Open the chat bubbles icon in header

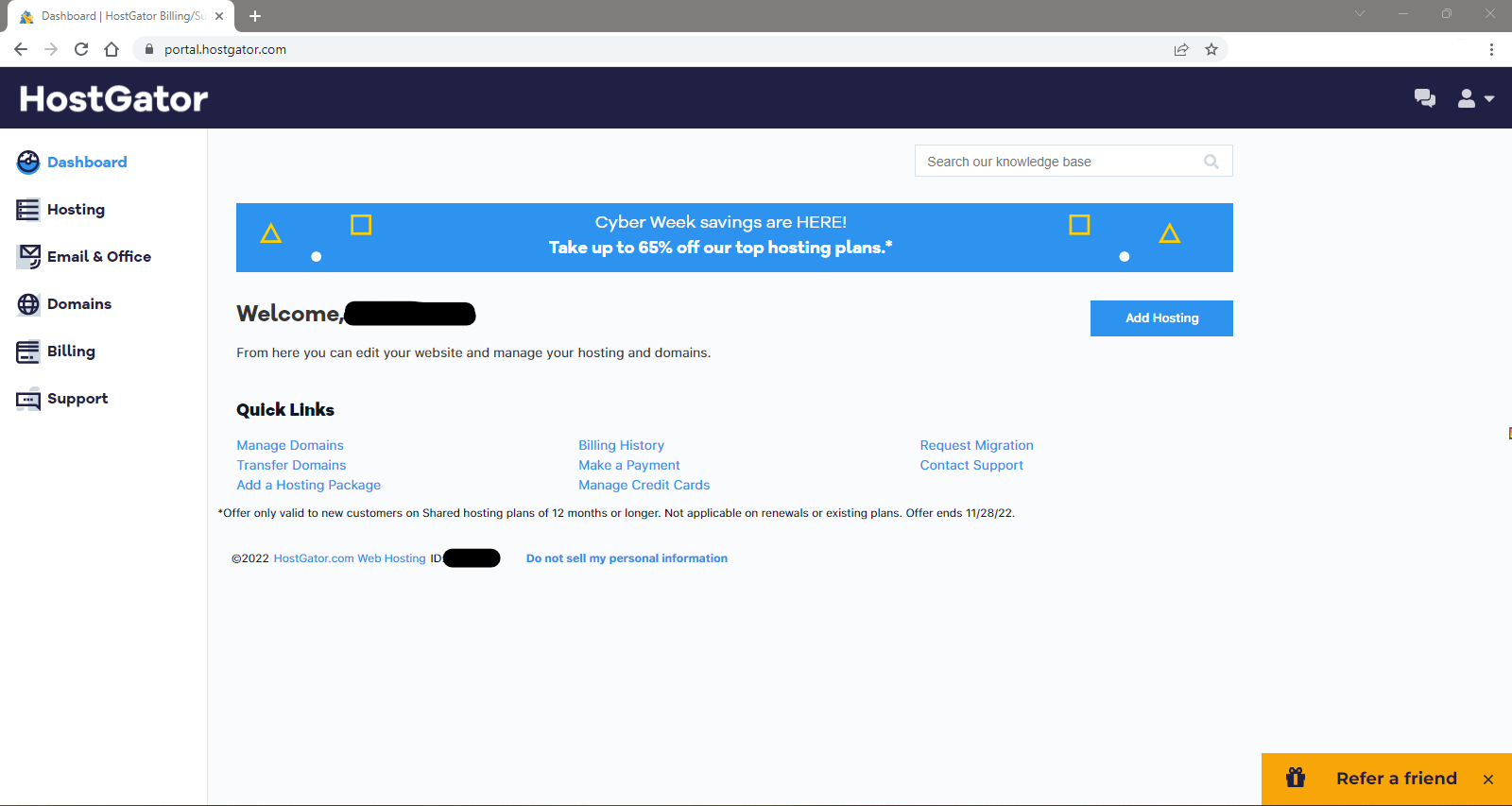(x=1425, y=98)
